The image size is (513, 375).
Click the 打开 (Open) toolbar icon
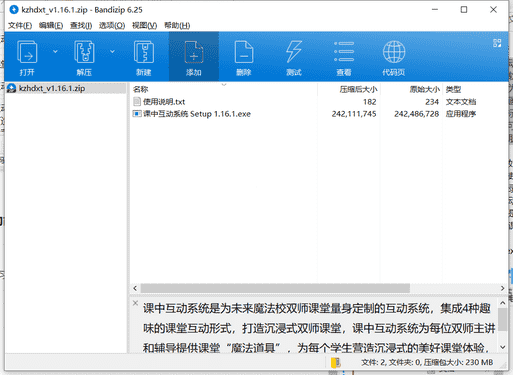point(27,52)
